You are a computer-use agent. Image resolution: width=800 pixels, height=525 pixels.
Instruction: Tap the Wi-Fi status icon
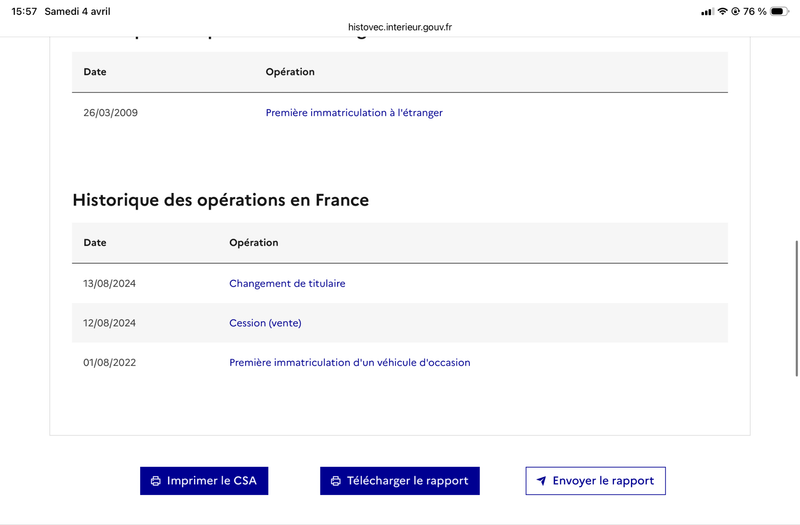coord(722,11)
